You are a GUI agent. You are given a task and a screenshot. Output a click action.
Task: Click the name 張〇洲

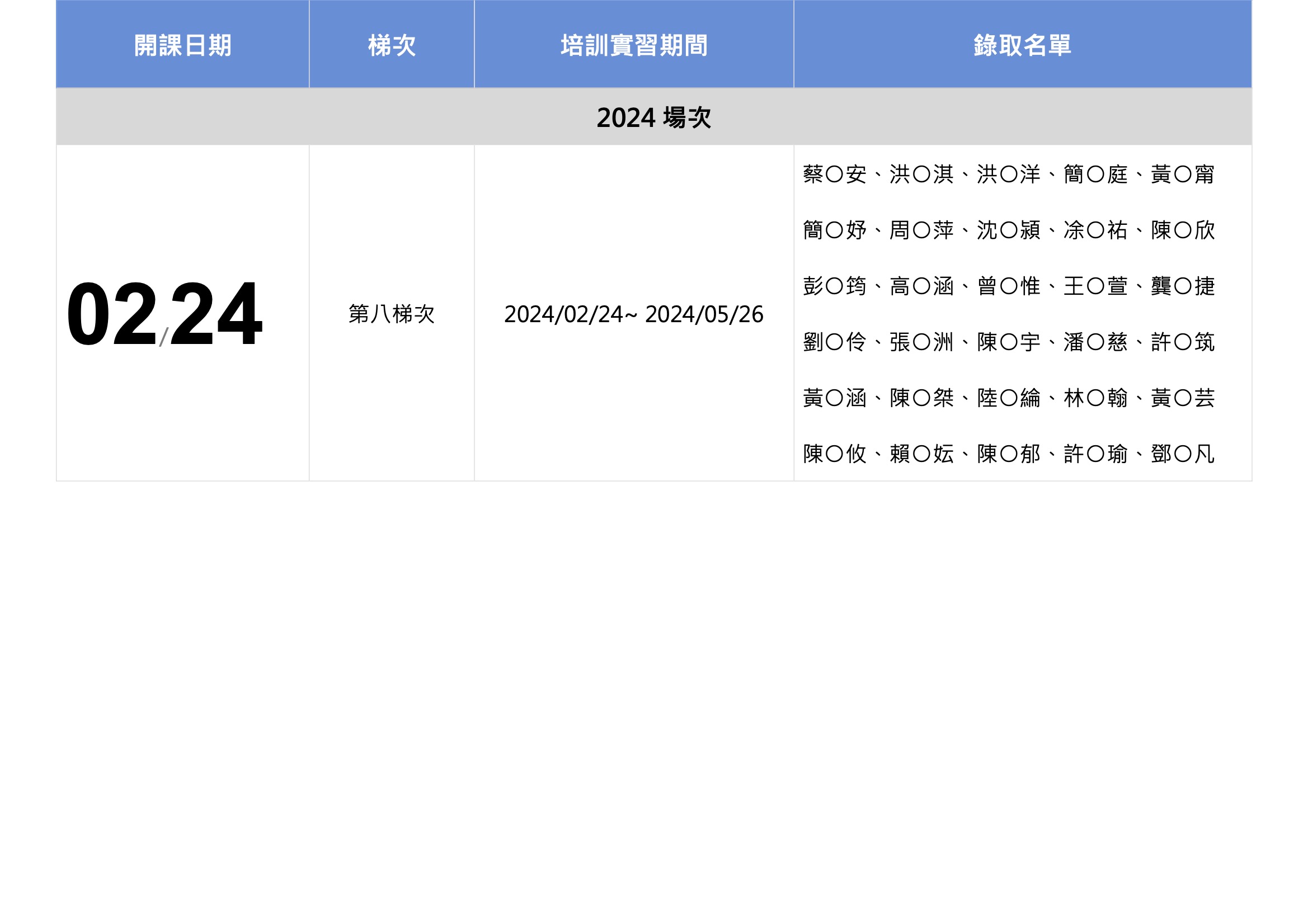[922, 342]
